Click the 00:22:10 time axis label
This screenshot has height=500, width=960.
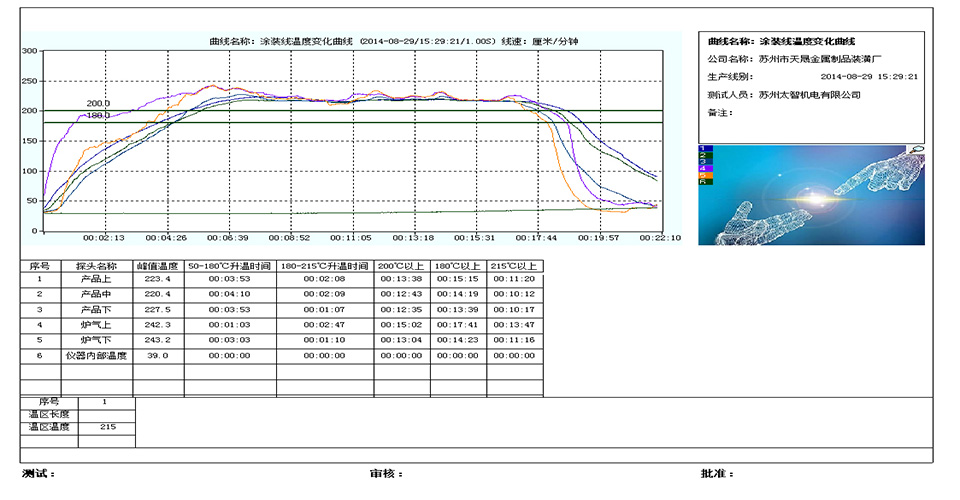tap(661, 237)
